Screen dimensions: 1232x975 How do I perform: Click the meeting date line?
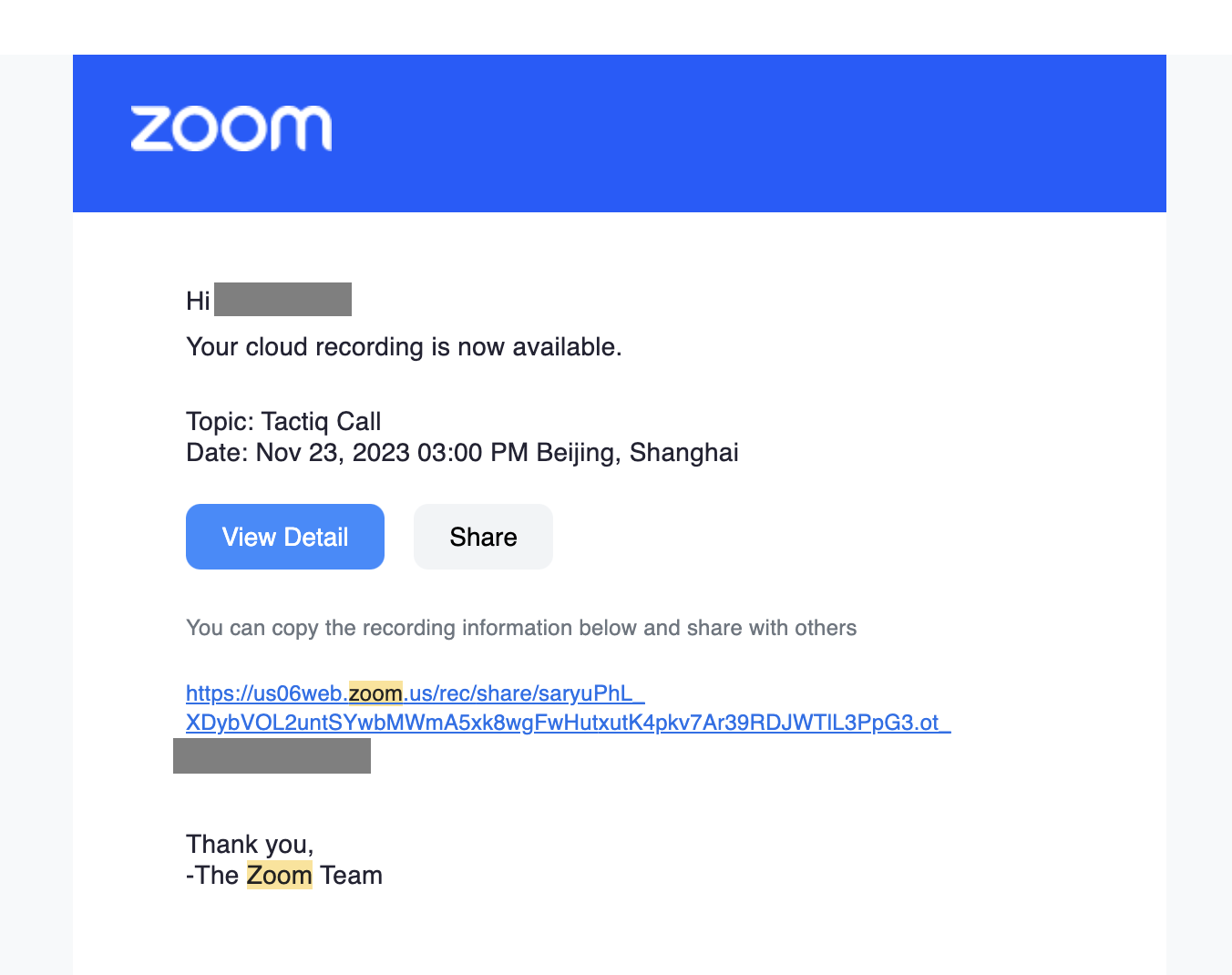(x=462, y=452)
